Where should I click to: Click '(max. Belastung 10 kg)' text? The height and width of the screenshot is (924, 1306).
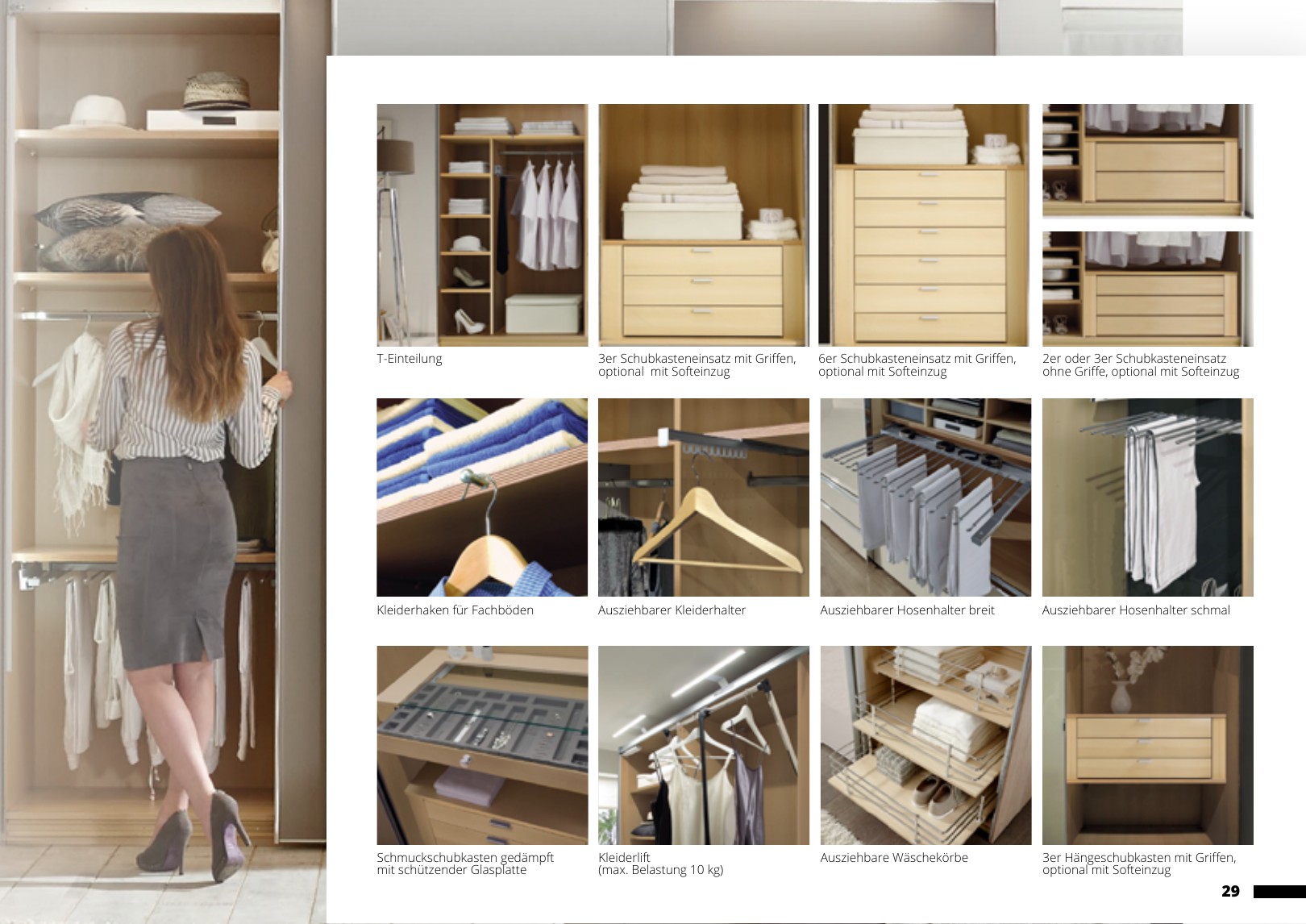[x=661, y=870]
